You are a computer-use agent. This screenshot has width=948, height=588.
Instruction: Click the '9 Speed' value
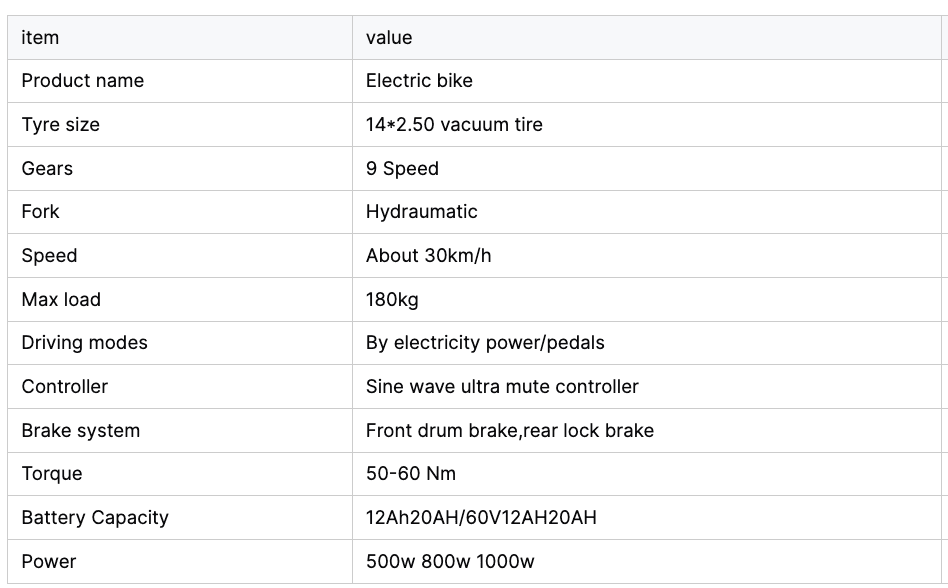pos(402,169)
